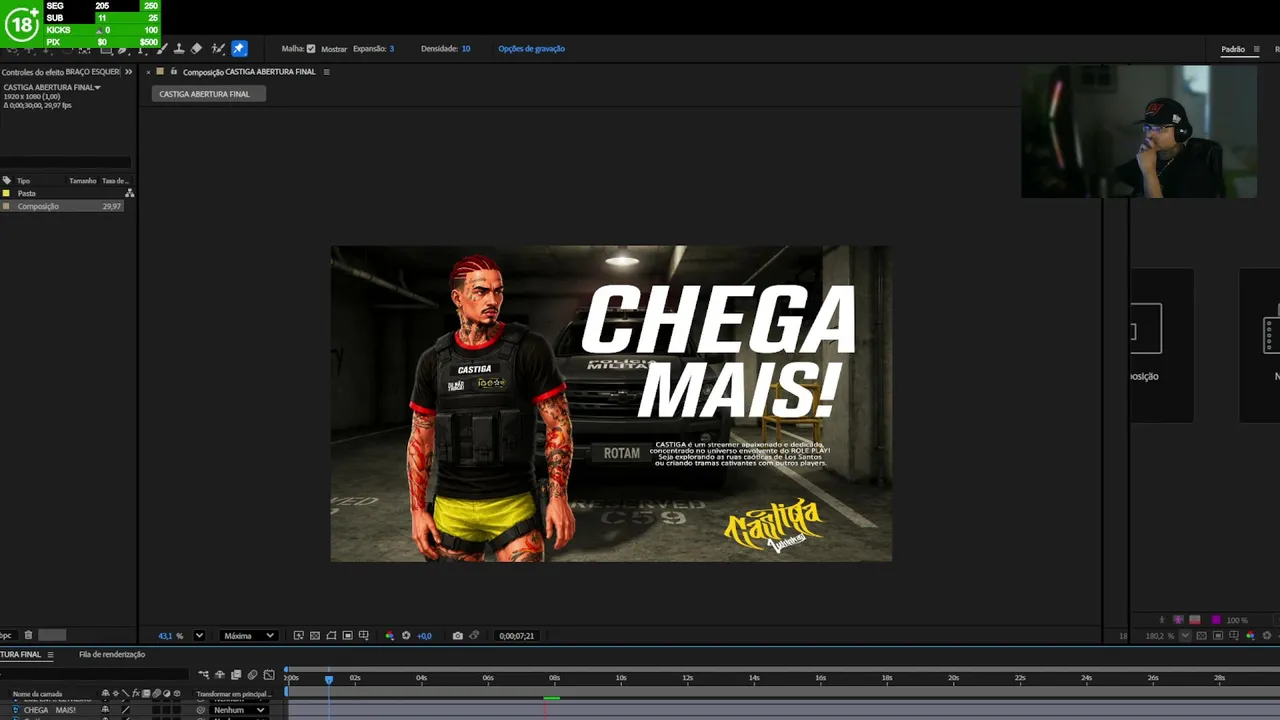The image size is (1280, 720).
Task: Open the Padrão workspace tab
Action: coord(1233,49)
